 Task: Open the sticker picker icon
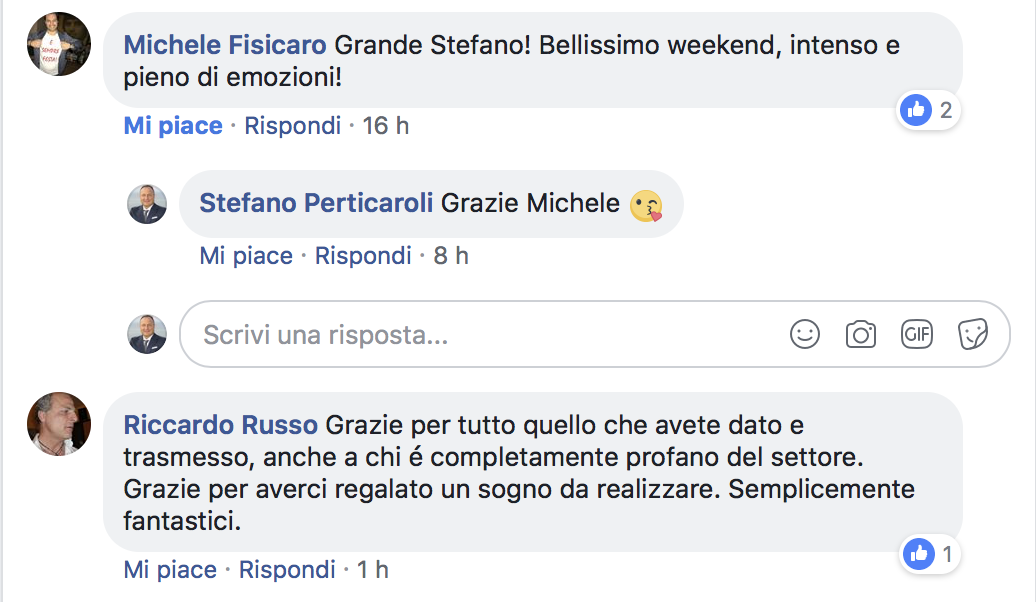[x=973, y=334]
